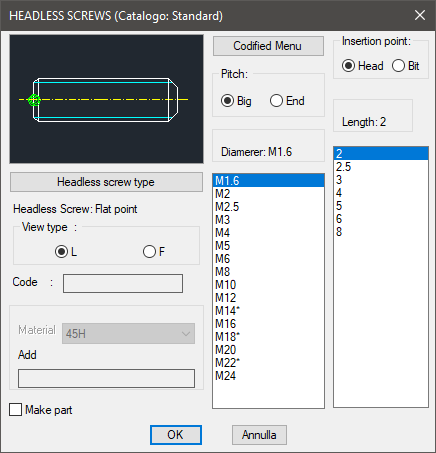Choose Head as insertion point
Viewport: 436px width, 453px height.
click(362, 66)
